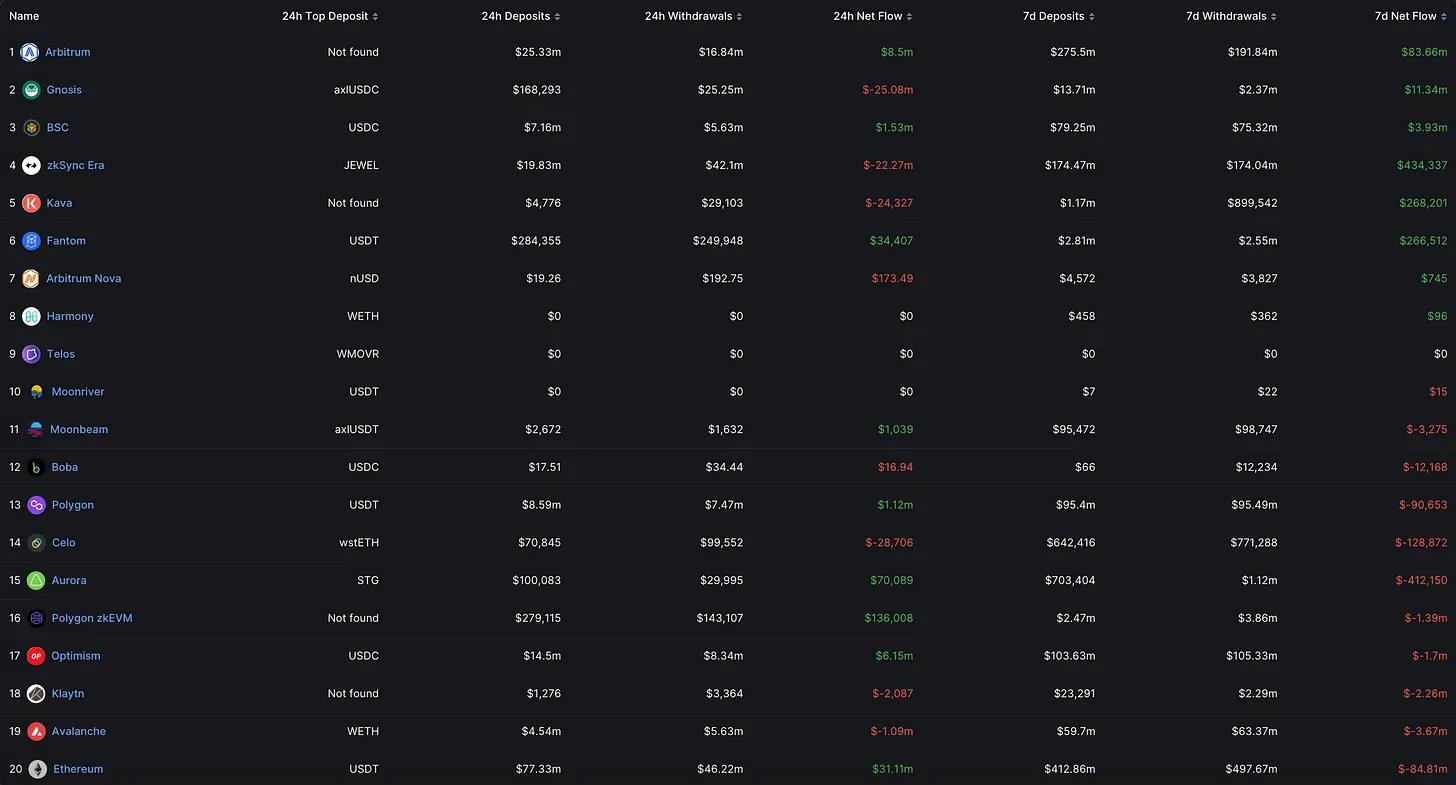Sort by 24h Withdrawals column
Image resolution: width=1456 pixels, height=785 pixels.
(x=694, y=16)
